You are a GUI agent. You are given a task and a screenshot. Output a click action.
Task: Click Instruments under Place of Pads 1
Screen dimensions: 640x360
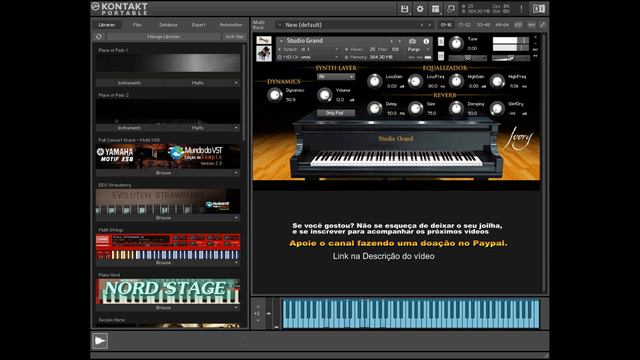129,83
